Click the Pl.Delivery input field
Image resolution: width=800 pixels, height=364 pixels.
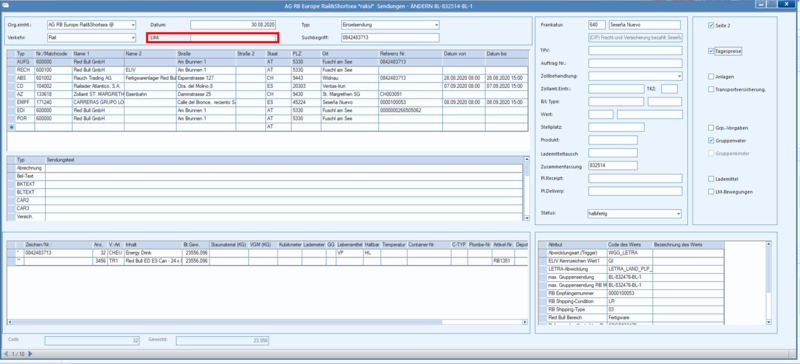[x=635, y=191]
